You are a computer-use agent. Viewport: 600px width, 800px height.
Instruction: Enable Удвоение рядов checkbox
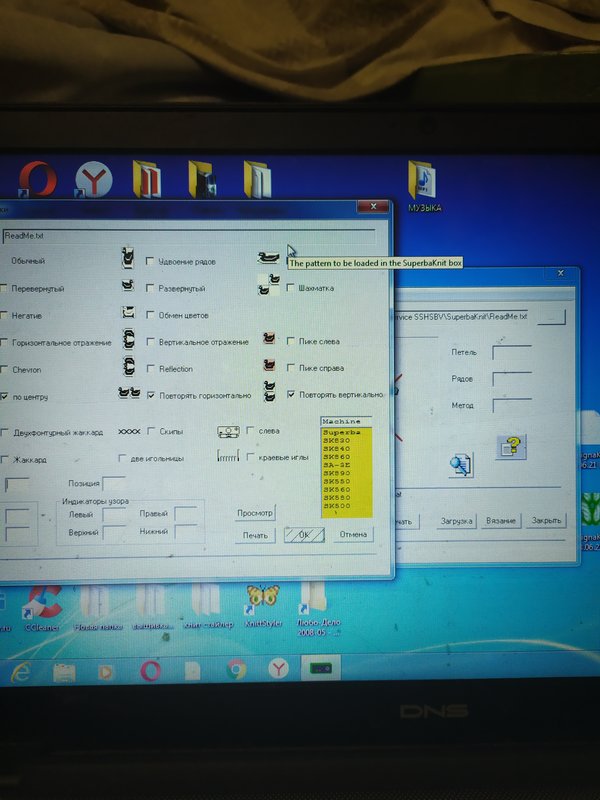point(151,261)
